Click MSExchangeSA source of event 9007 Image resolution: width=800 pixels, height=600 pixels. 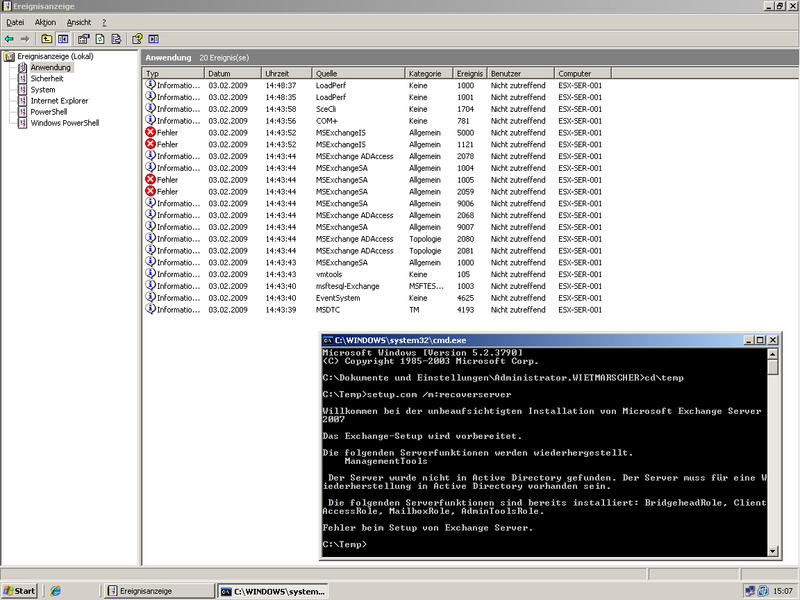tap(341, 227)
